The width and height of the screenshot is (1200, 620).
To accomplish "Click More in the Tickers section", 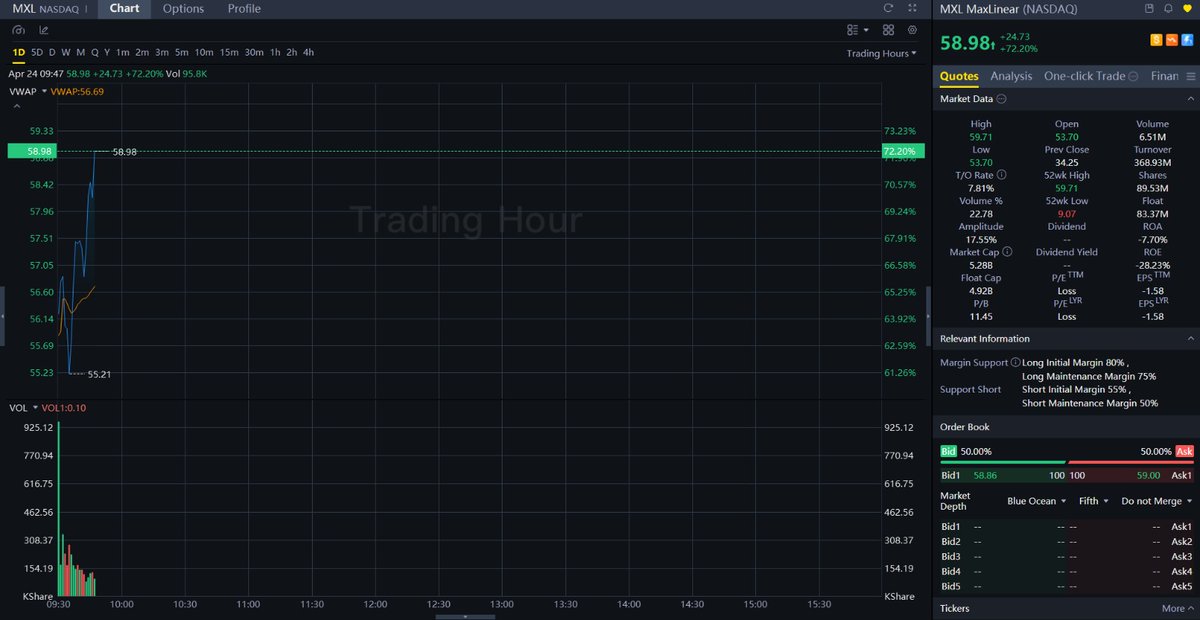I will click(1176, 608).
